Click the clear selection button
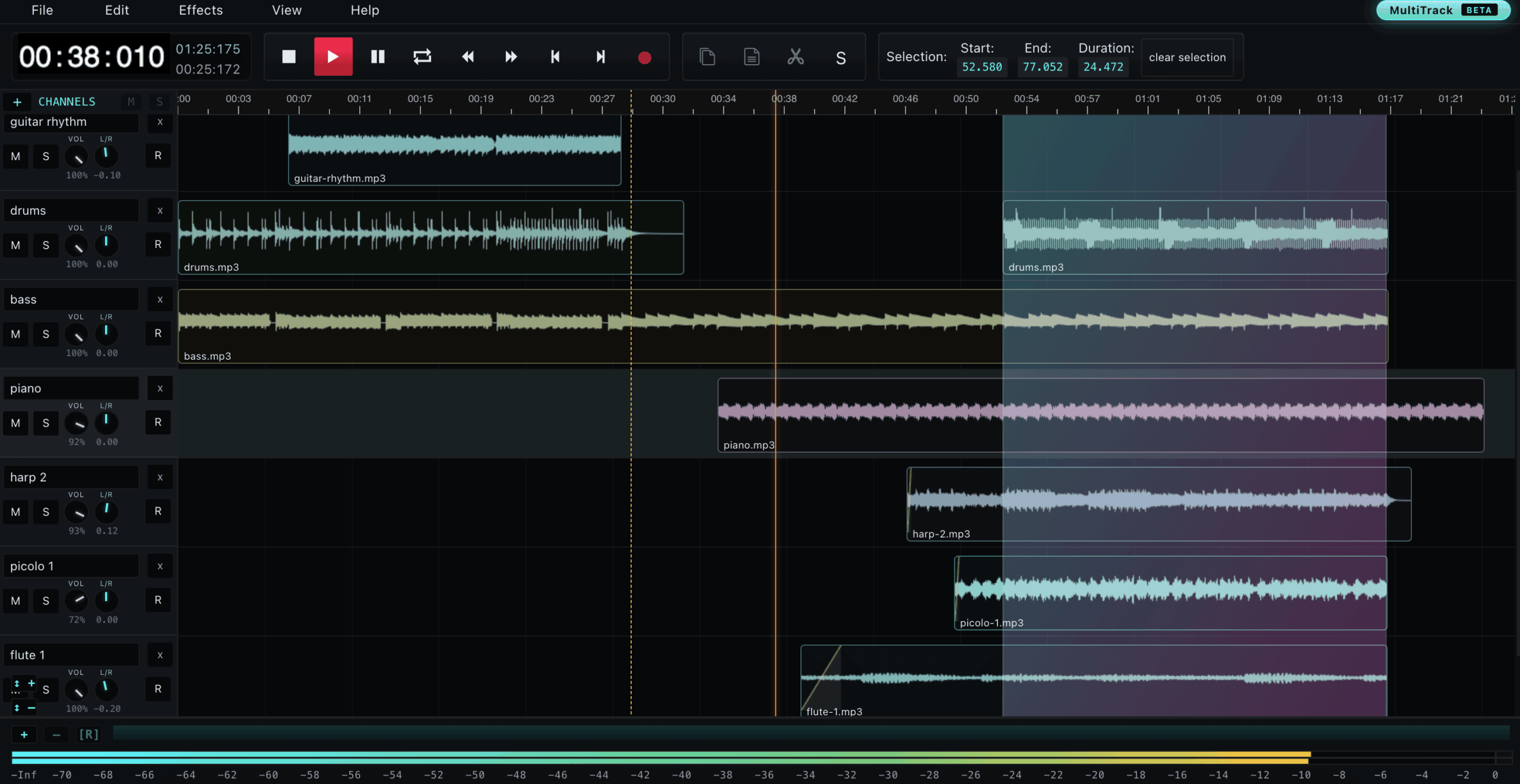Viewport: 1520px width, 784px height. point(1187,58)
